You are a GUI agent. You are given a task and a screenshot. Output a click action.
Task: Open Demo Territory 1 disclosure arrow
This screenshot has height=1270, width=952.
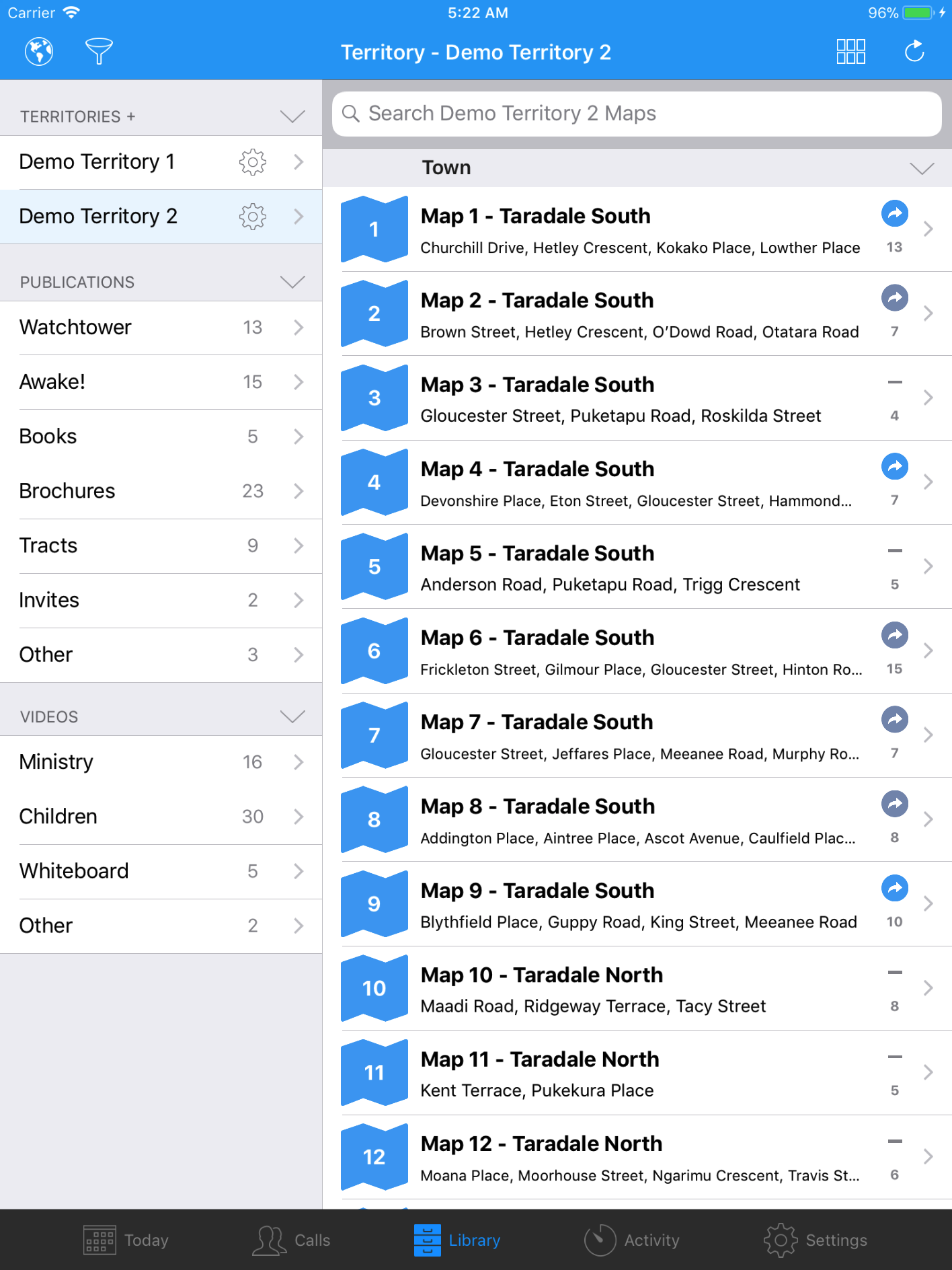(299, 162)
